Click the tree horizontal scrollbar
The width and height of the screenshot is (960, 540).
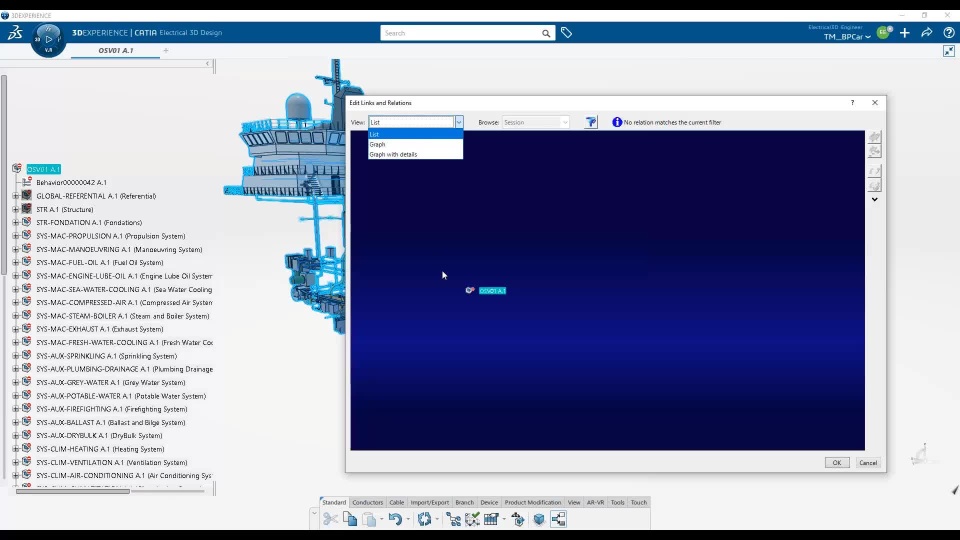point(73,491)
